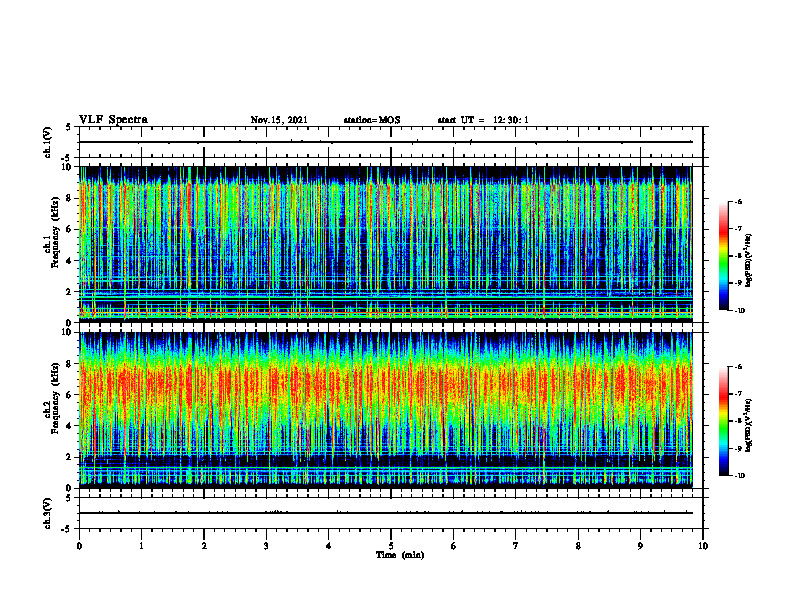Click time axis tick label "9"
The width and height of the screenshot is (792, 612).
640,546
